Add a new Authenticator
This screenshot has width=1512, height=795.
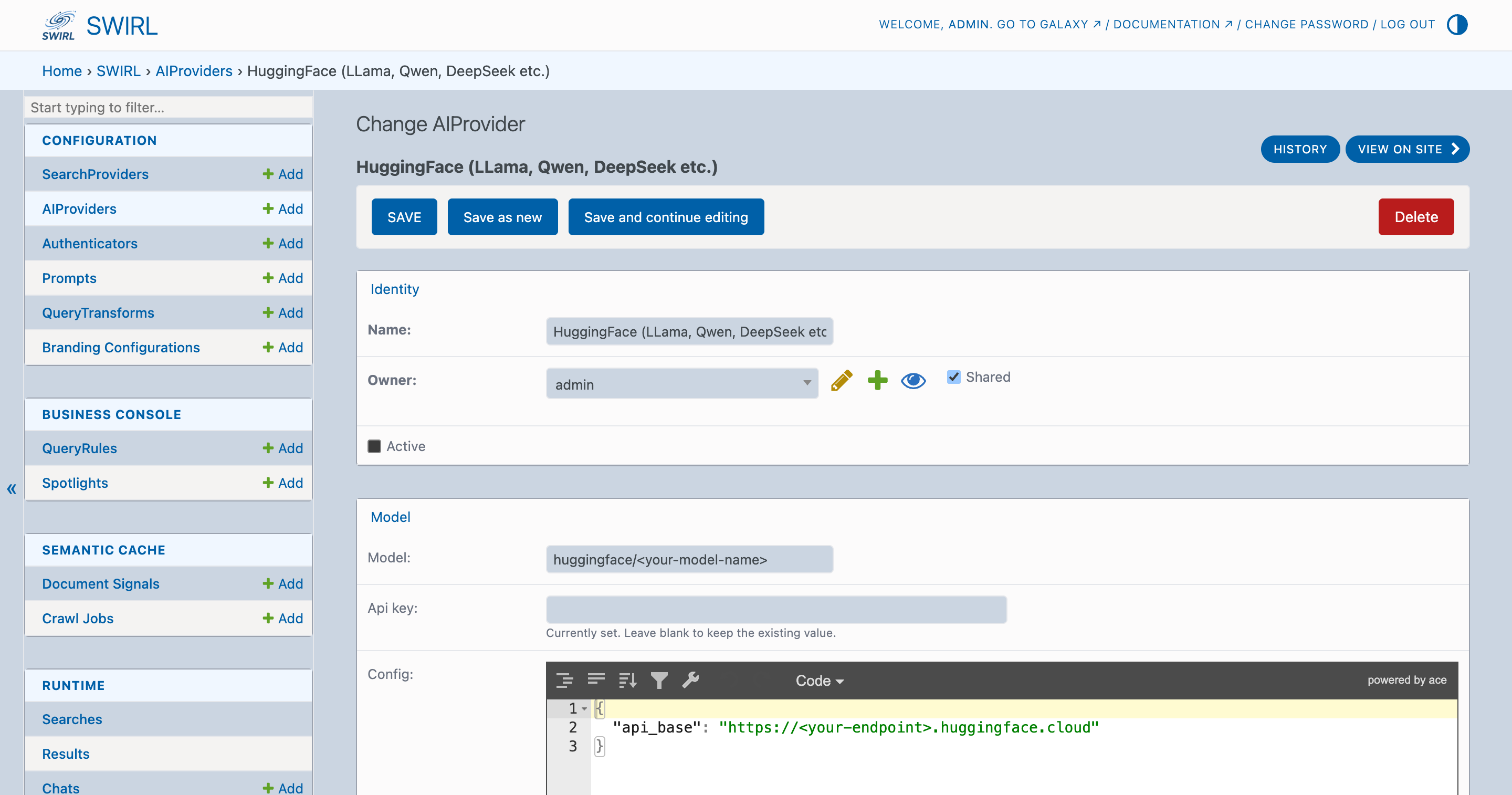point(283,243)
